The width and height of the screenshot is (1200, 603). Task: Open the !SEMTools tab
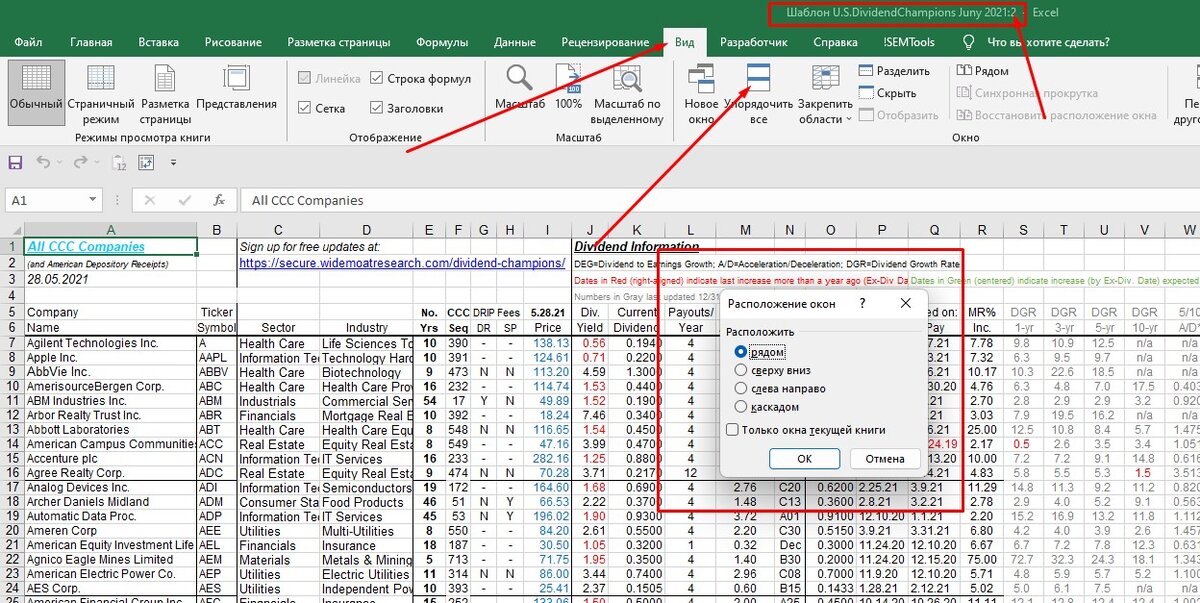pyautogui.click(x=909, y=42)
